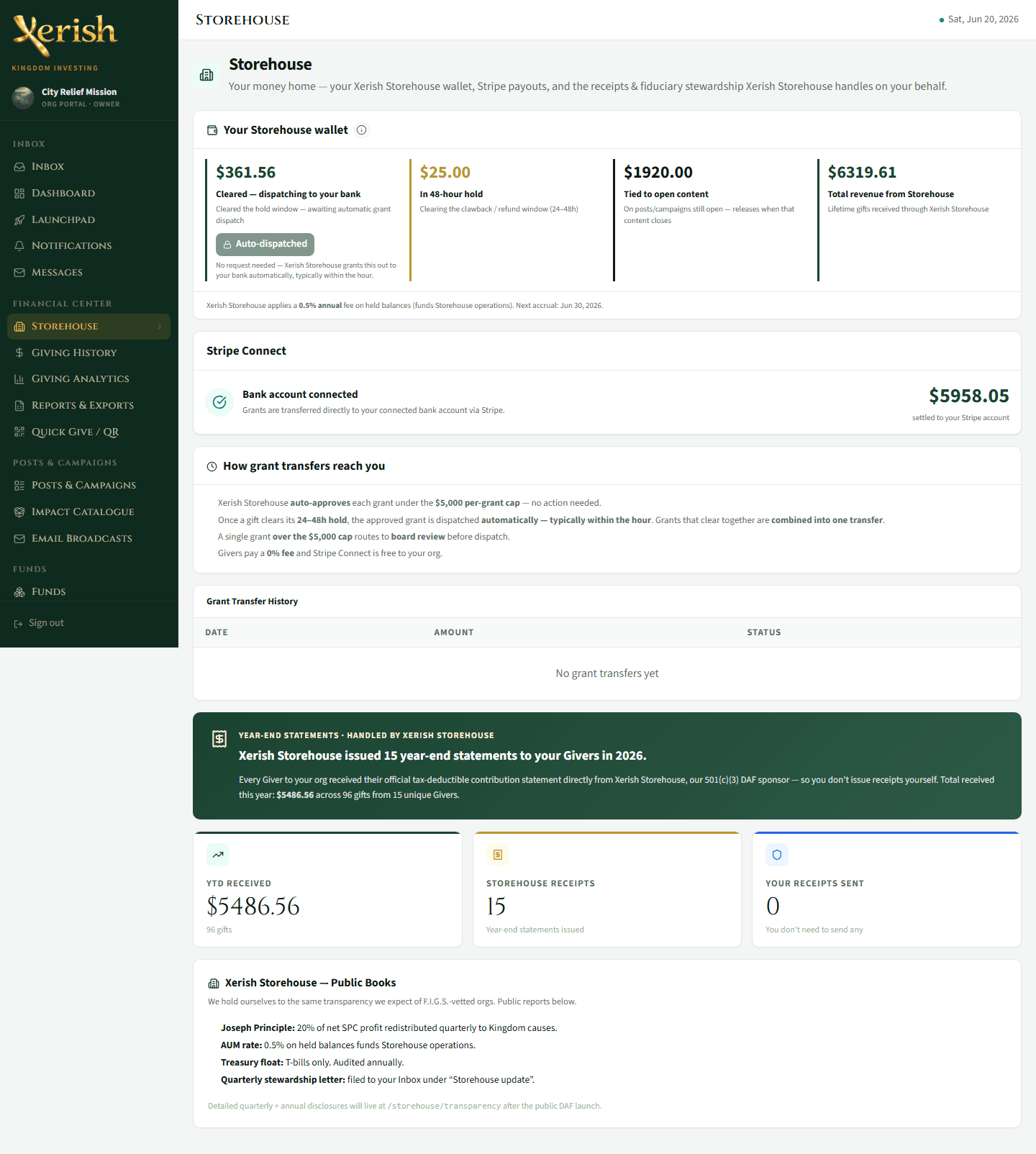
Task: Click the $25.00 hold amount
Action: 445,173
